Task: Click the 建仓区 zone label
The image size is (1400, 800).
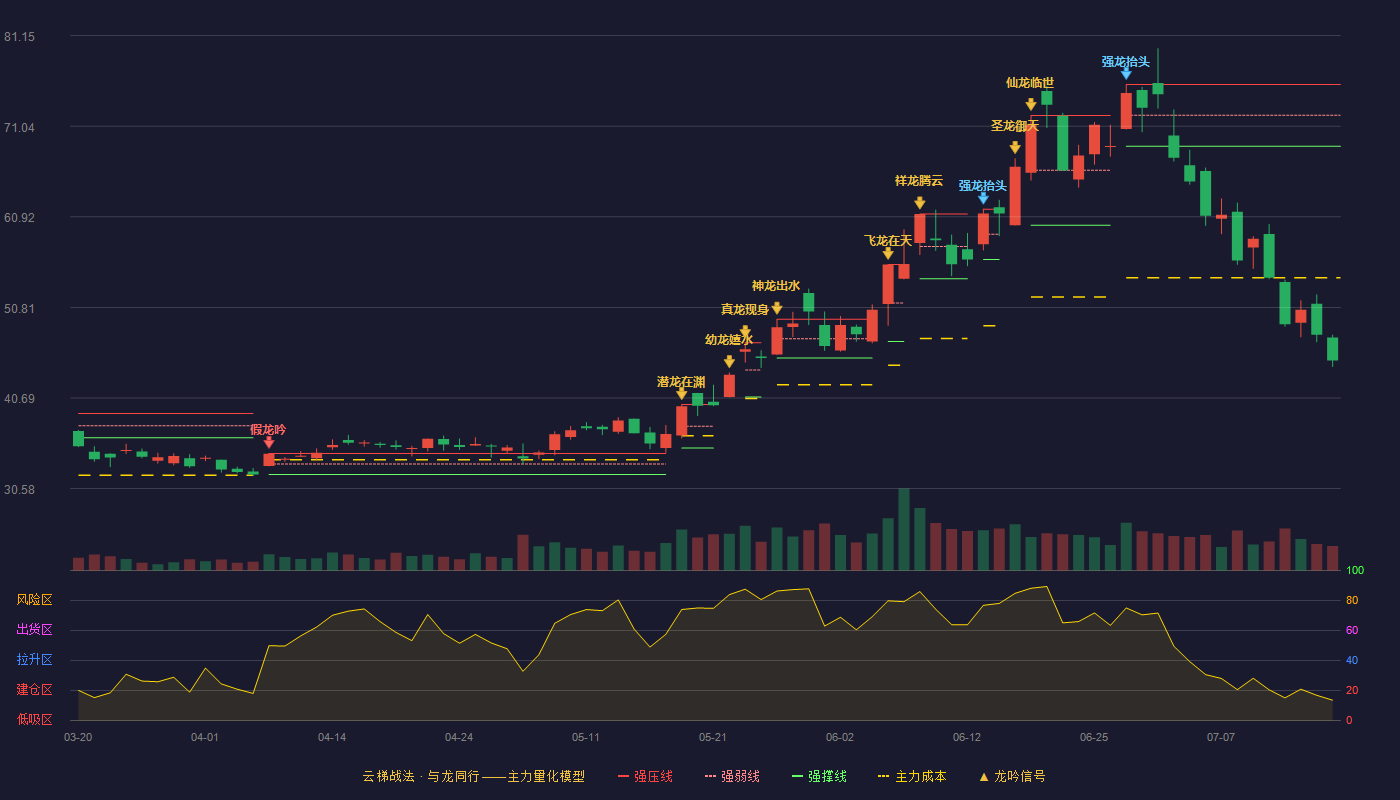Action: 35,690
